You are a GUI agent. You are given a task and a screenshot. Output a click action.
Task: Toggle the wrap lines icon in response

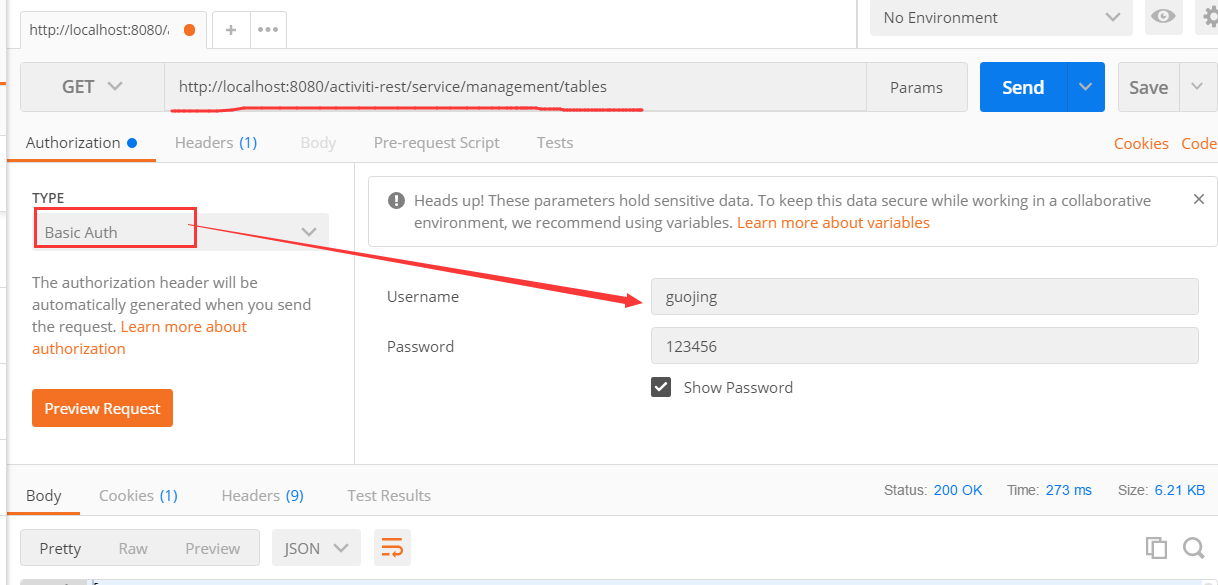(x=392, y=548)
